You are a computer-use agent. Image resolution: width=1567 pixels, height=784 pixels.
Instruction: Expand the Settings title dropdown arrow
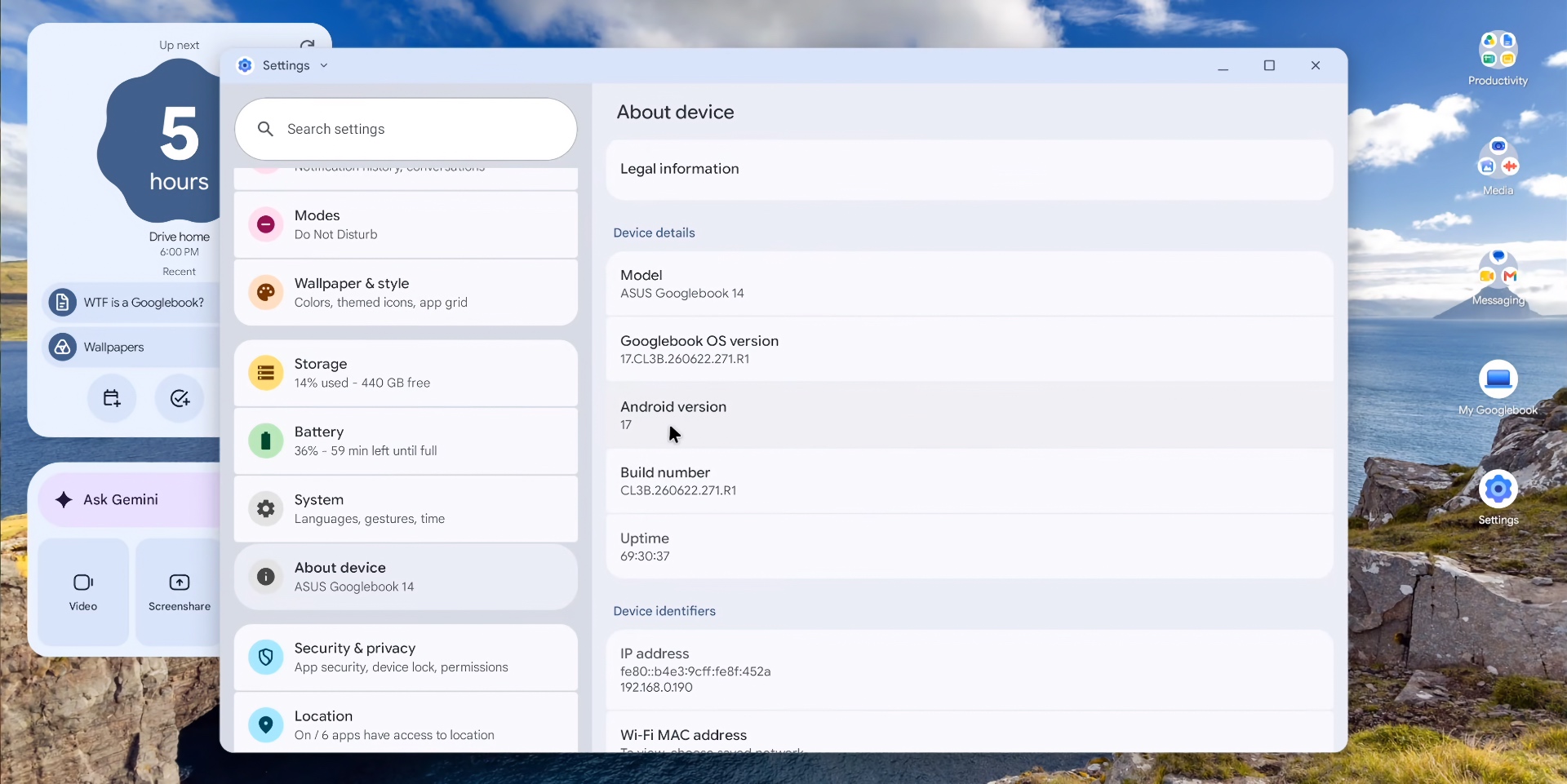click(x=324, y=65)
